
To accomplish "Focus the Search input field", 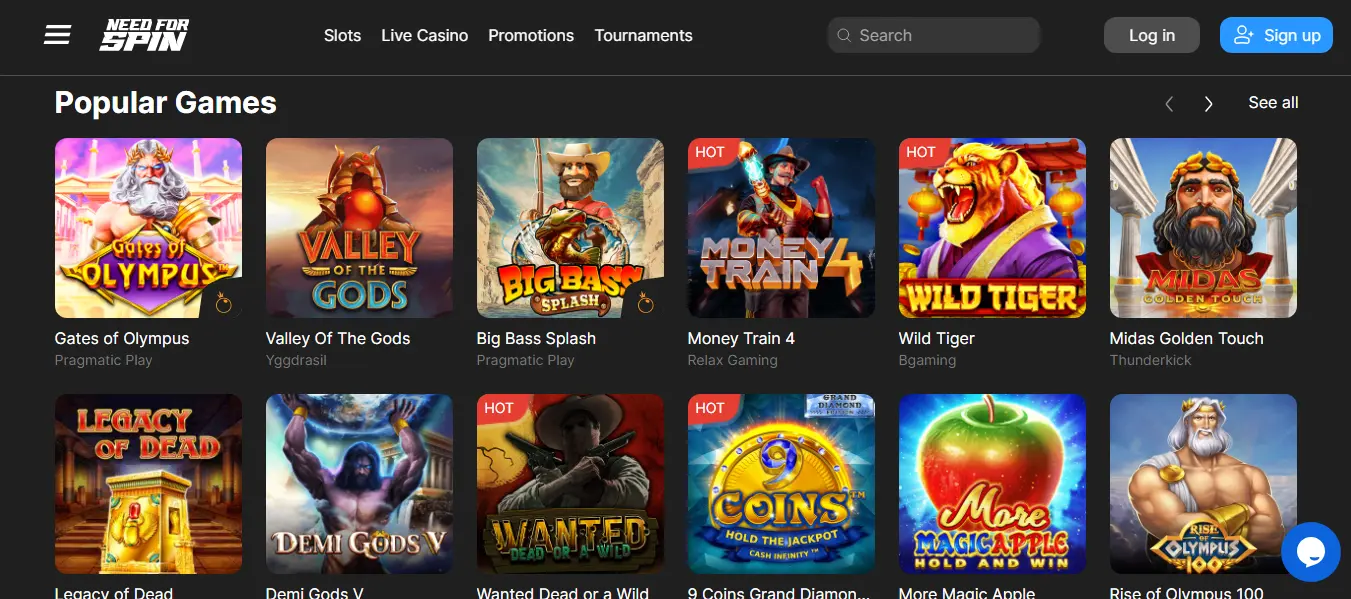I will pyautogui.click(x=934, y=35).
